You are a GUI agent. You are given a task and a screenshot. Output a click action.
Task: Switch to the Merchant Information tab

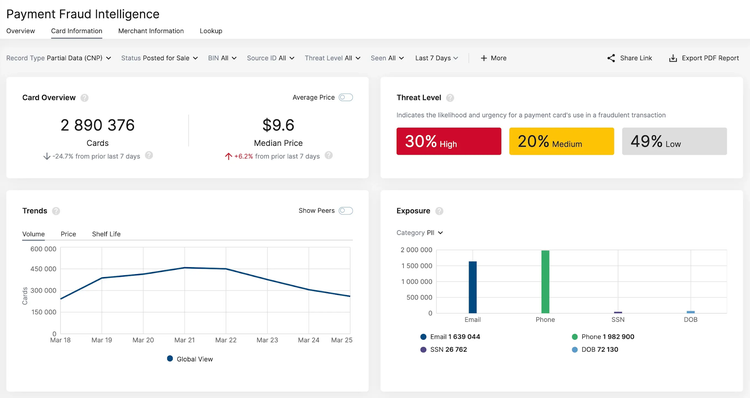coord(151,31)
